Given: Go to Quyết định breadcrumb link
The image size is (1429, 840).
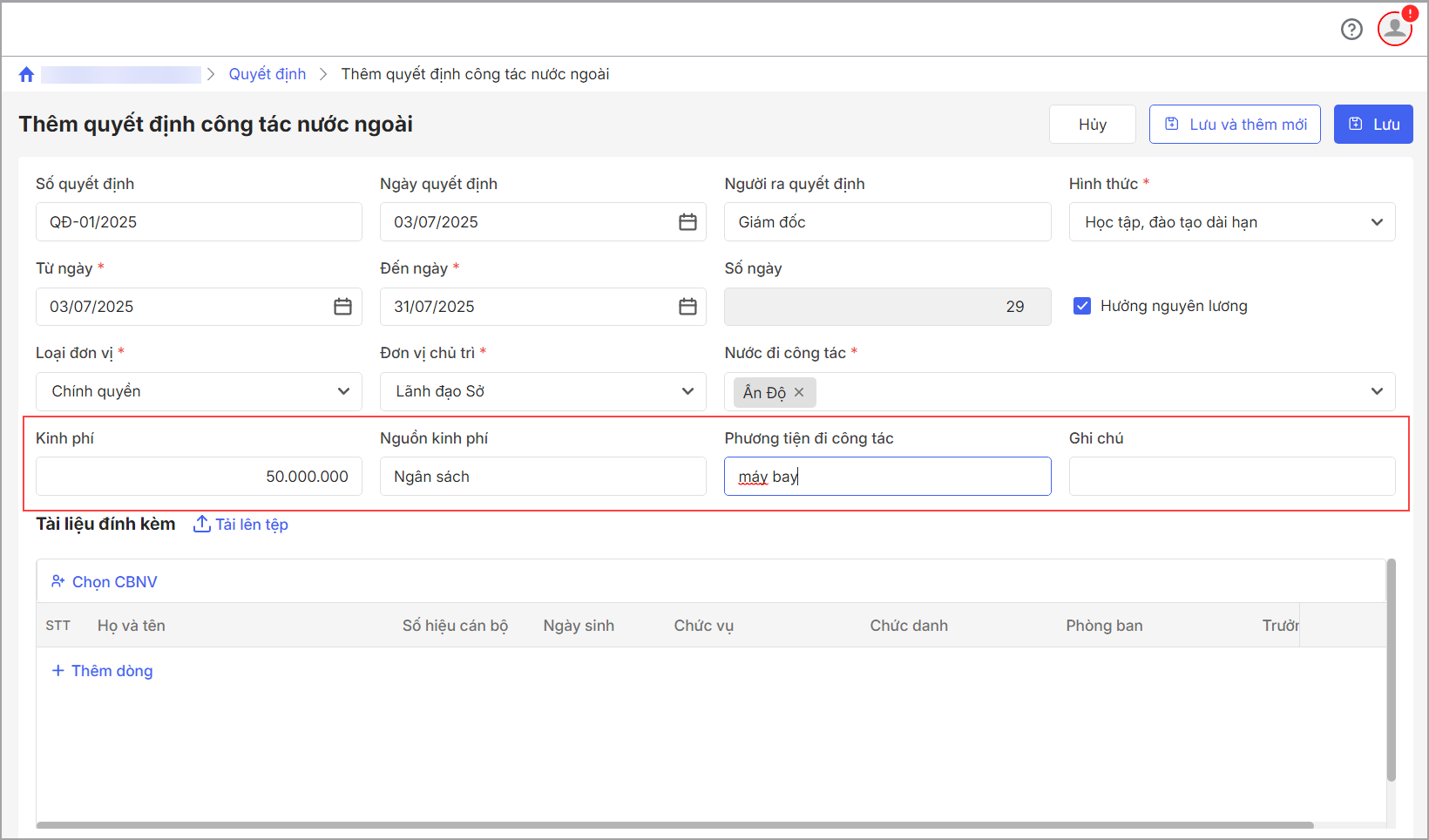Looking at the screenshot, I should point(268,74).
